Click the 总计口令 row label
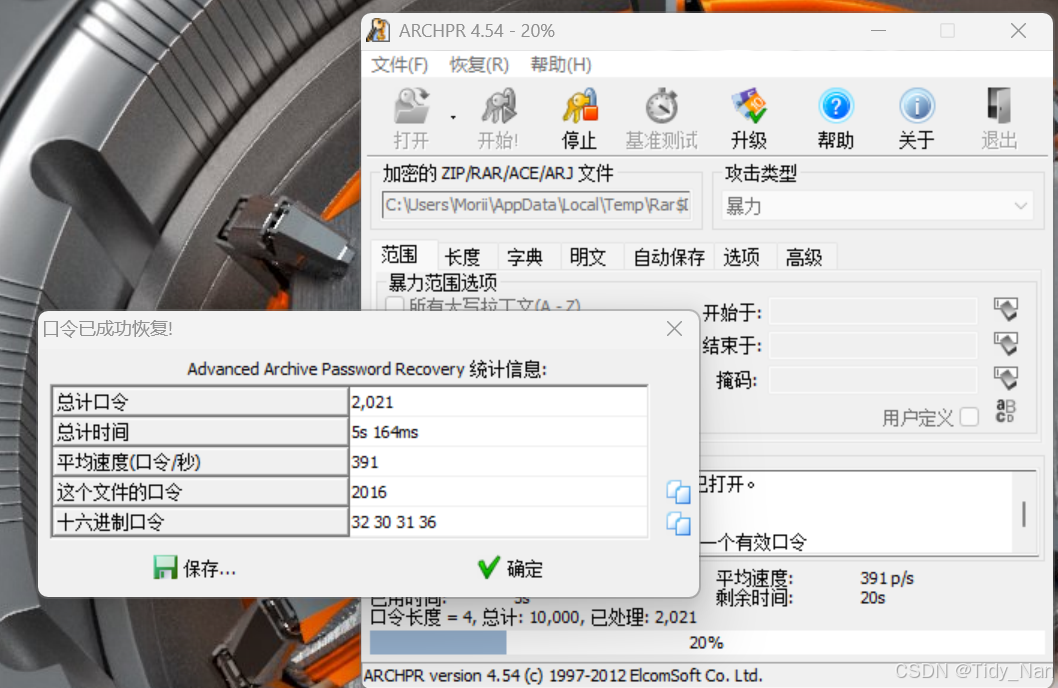Screen dimensions: 1058x688 point(200,402)
